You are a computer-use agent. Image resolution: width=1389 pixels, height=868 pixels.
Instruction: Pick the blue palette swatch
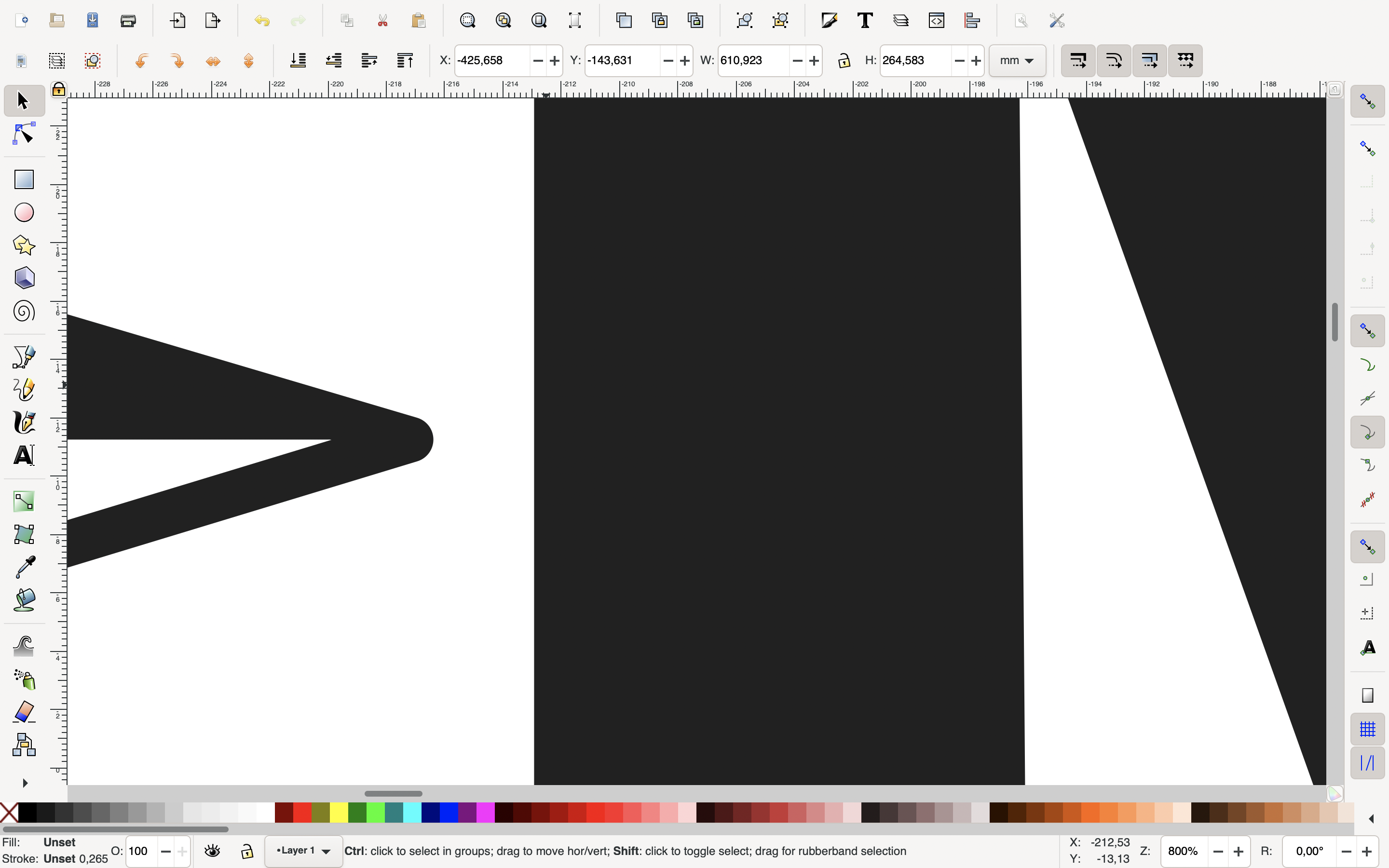448,813
